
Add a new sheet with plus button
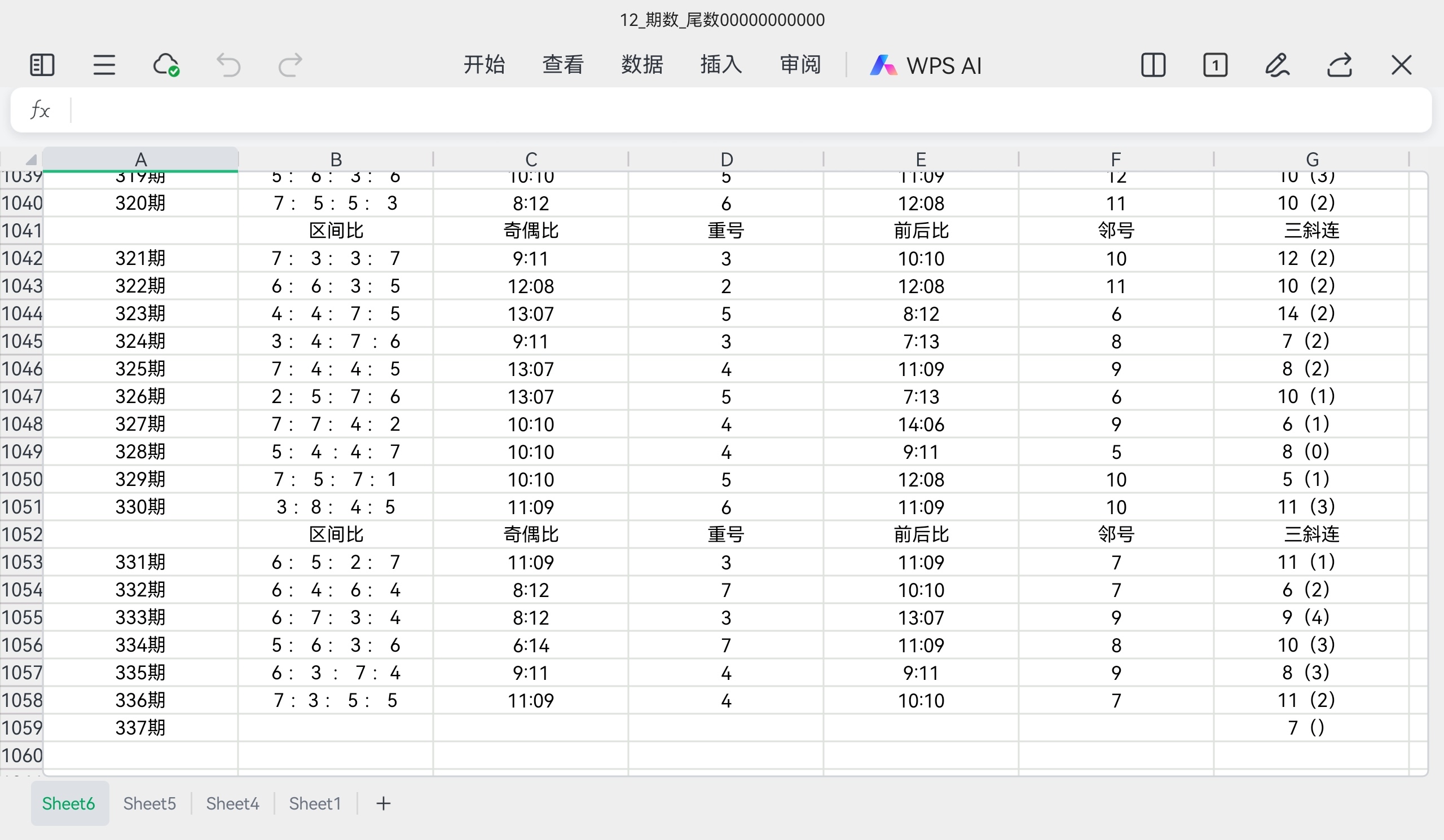coord(384,803)
